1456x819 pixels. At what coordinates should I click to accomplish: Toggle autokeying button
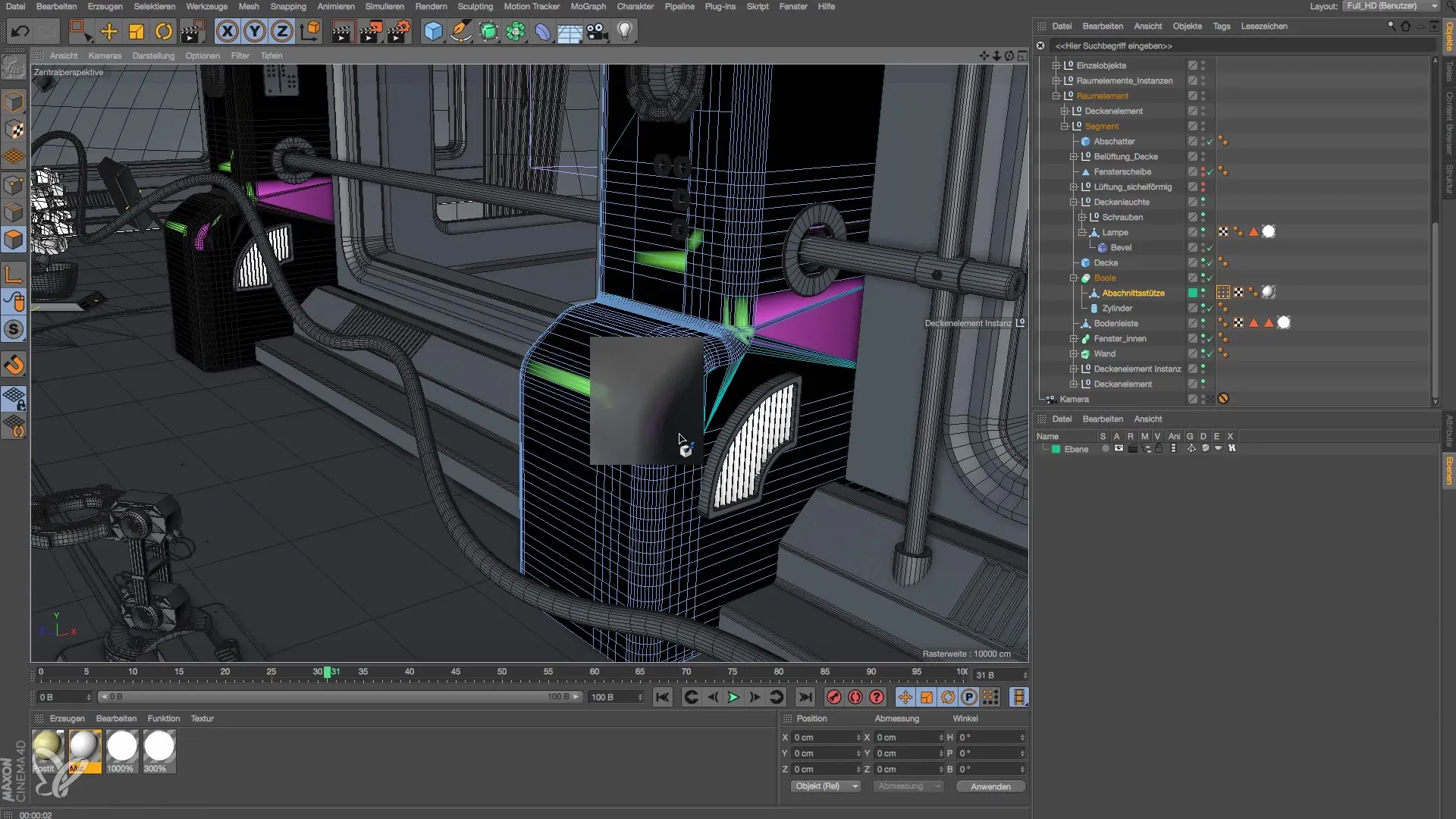pos(855,697)
